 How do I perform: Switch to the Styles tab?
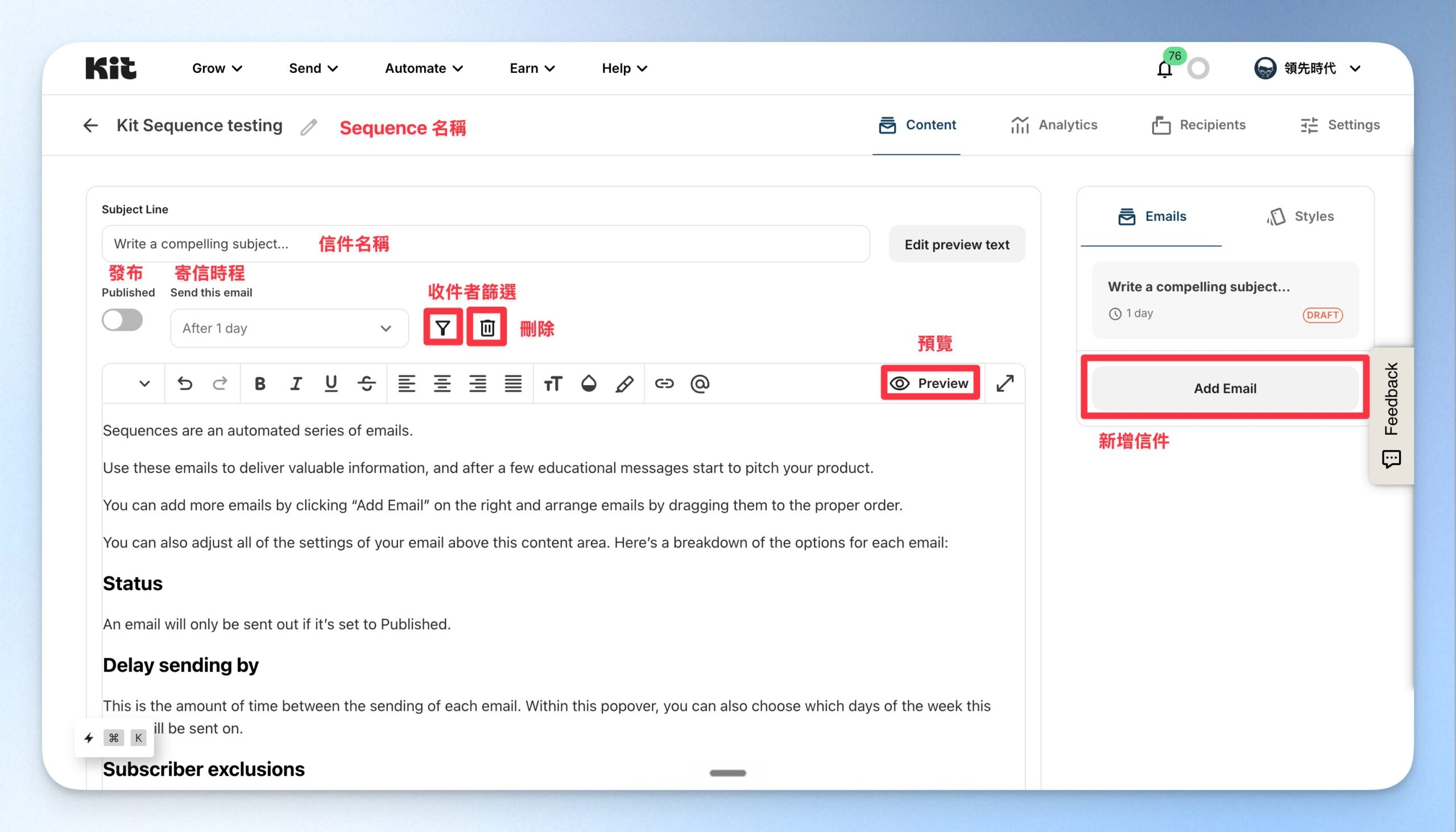(x=1300, y=216)
